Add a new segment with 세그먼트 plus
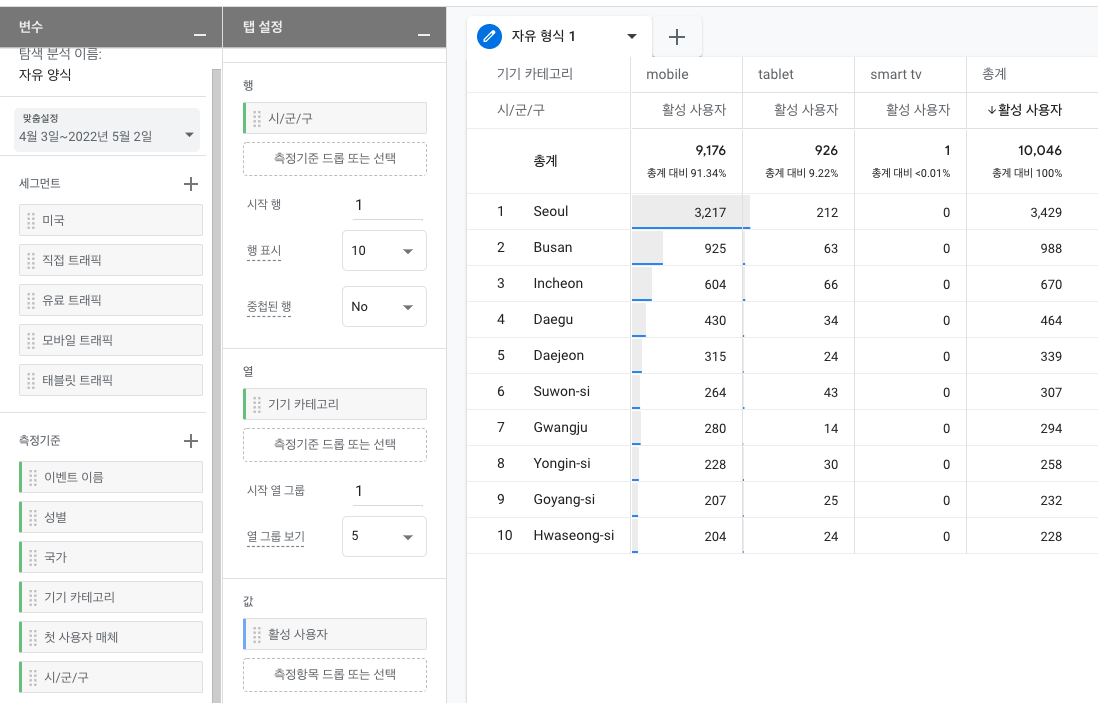The width and height of the screenshot is (1098, 703). click(x=190, y=184)
